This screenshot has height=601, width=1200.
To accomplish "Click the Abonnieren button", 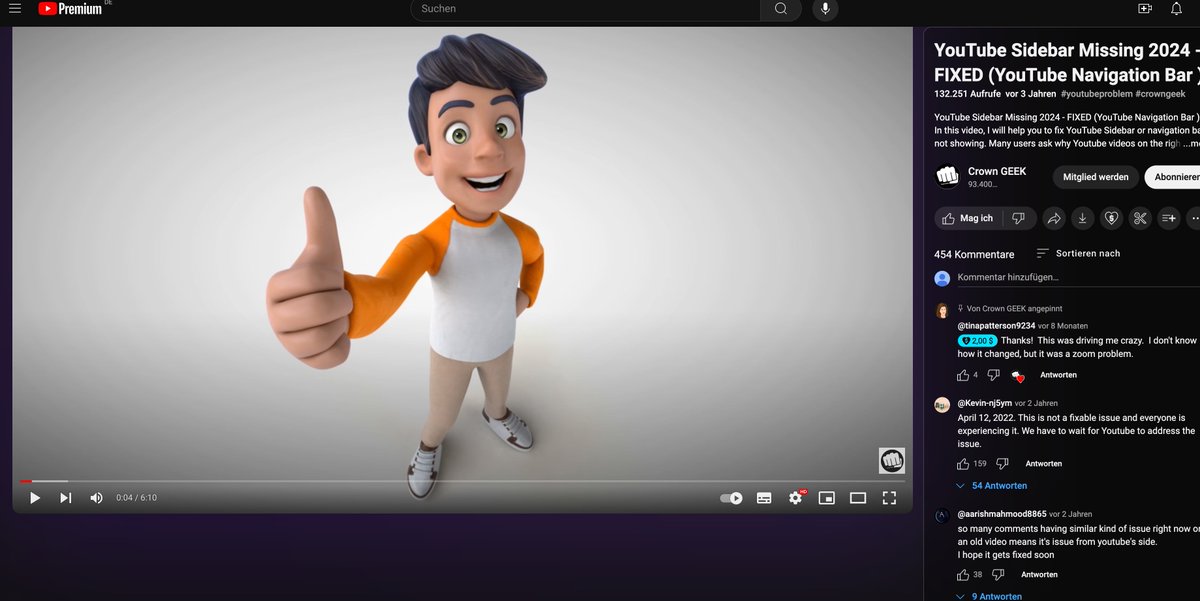I will [x=1174, y=177].
